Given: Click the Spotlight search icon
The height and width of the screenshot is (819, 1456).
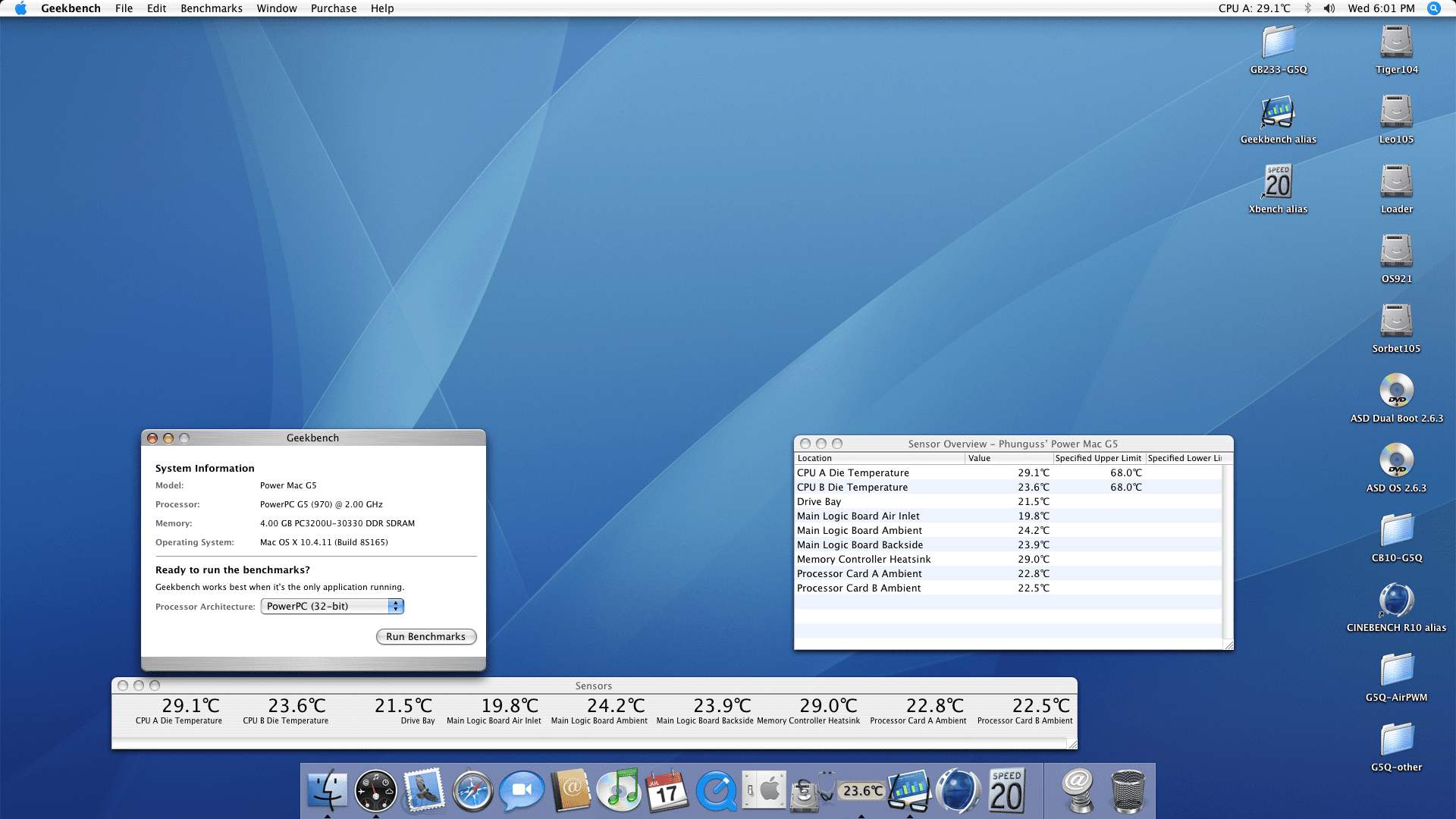Looking at the screenshot, I should pyautogui.click(x=1433, y=8).
